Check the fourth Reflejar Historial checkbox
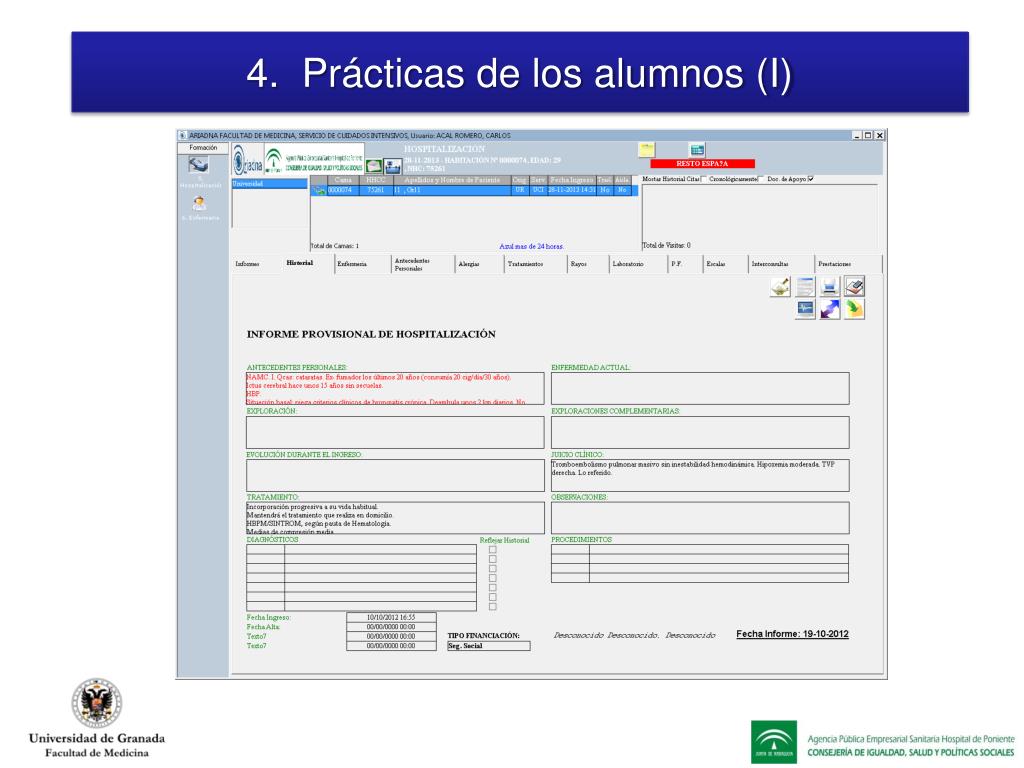The width and height of the screenshot is (1024, 768). click(x=492, y=578)
